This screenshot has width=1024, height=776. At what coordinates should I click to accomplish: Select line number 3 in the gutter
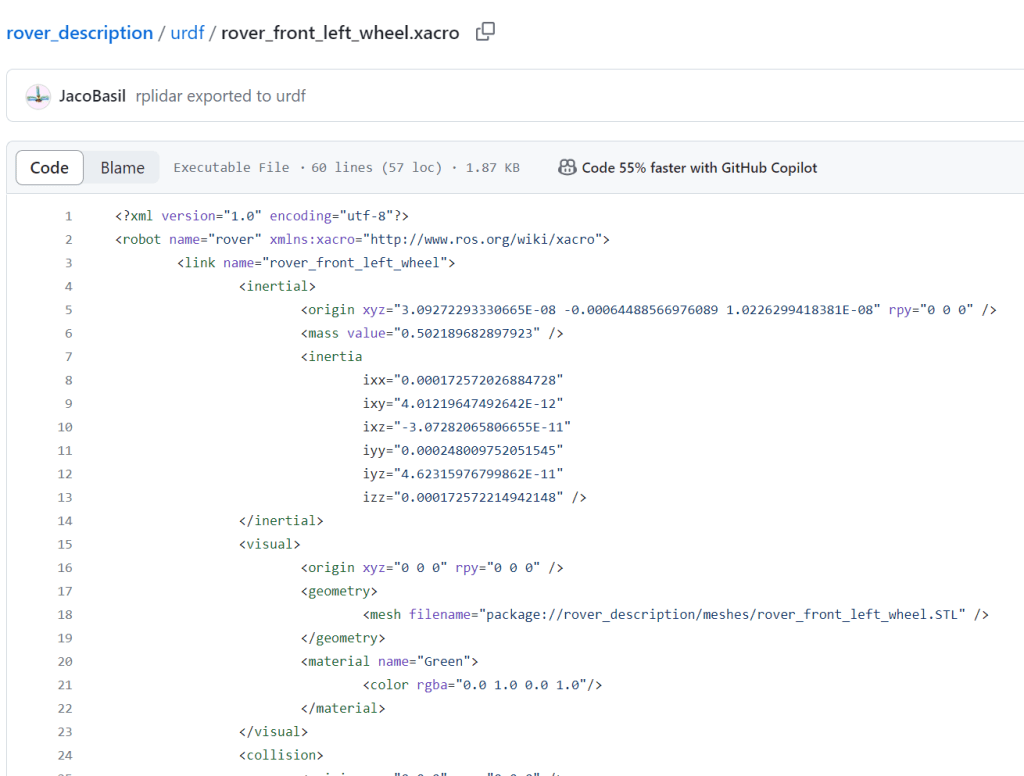(68, 263)
